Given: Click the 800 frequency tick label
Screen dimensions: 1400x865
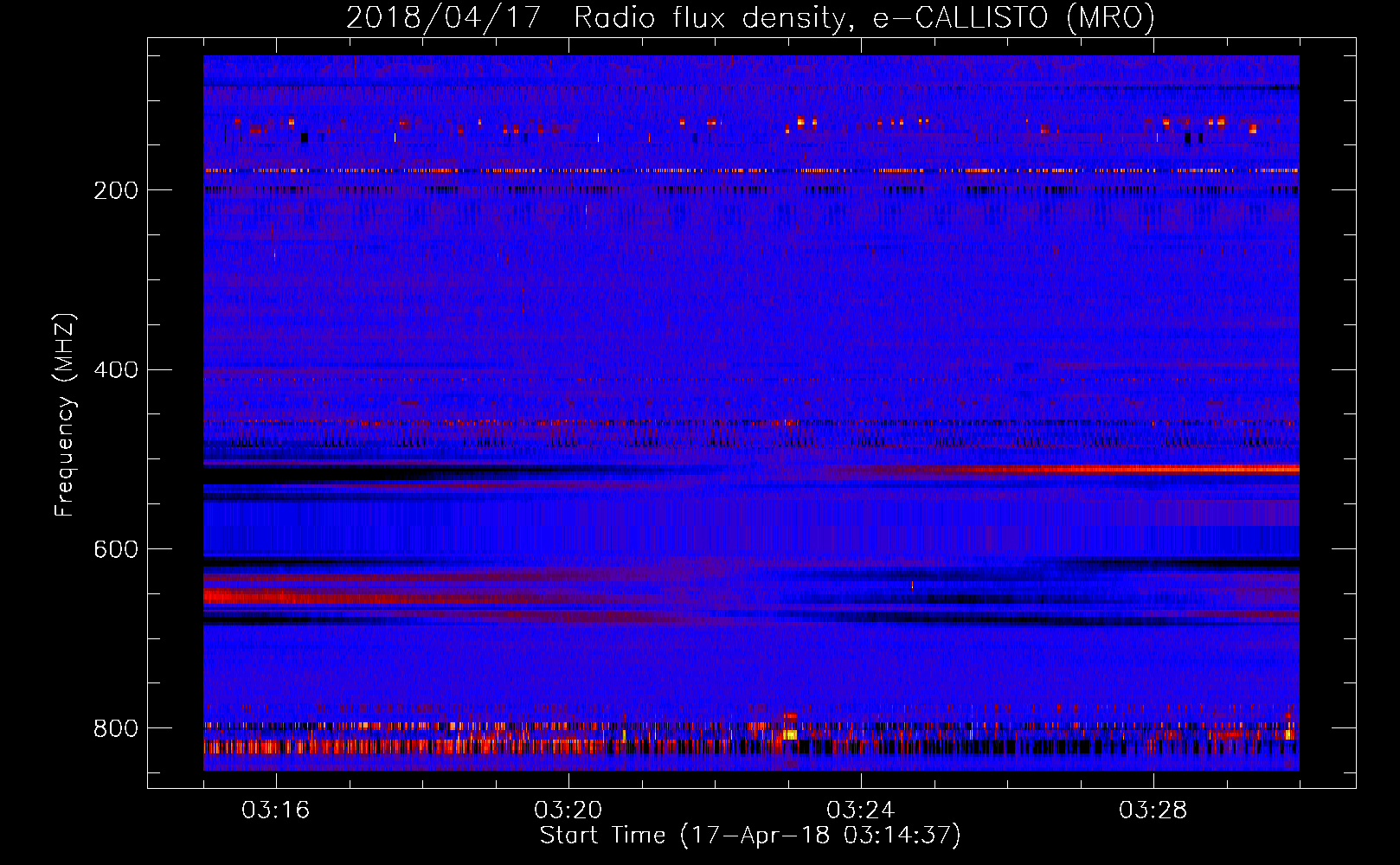Looking at the screenshot, I should click(x=116, y=729).
